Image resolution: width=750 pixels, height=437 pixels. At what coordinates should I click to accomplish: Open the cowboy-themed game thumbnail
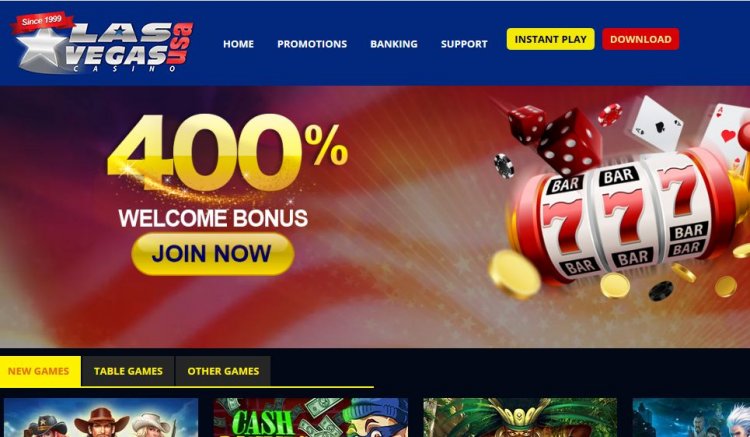click(x=101, y=417)
